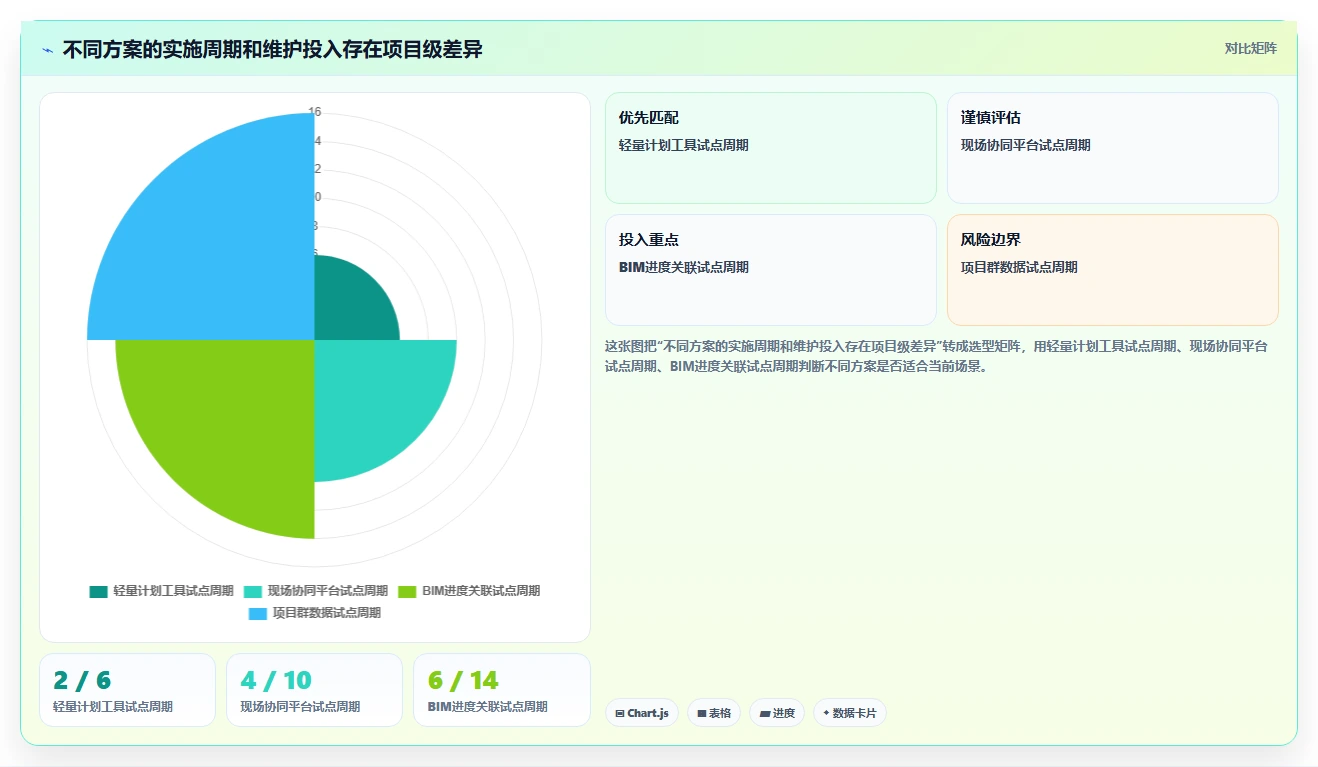This screenshot has height=767, width=1318.
Task: Toggle legend swatch for BIM进度关联试点周期
Action: click(407, 591)
